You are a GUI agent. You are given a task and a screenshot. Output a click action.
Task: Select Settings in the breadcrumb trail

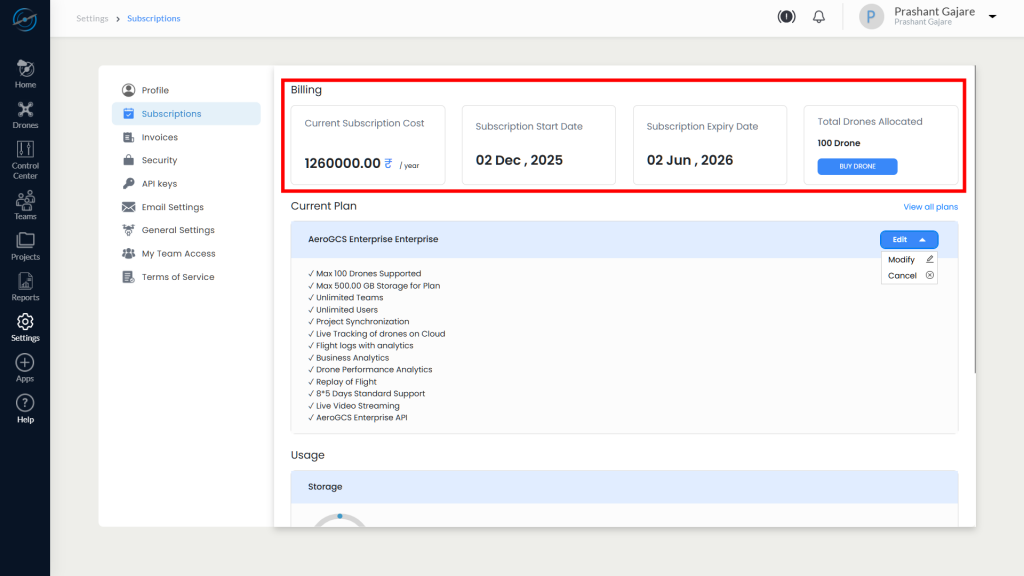pyautogui.click(x=92, y=18)
